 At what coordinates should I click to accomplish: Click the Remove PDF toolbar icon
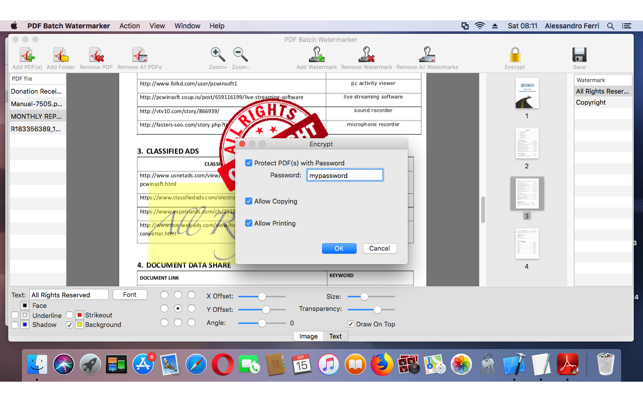pos(96,55)
